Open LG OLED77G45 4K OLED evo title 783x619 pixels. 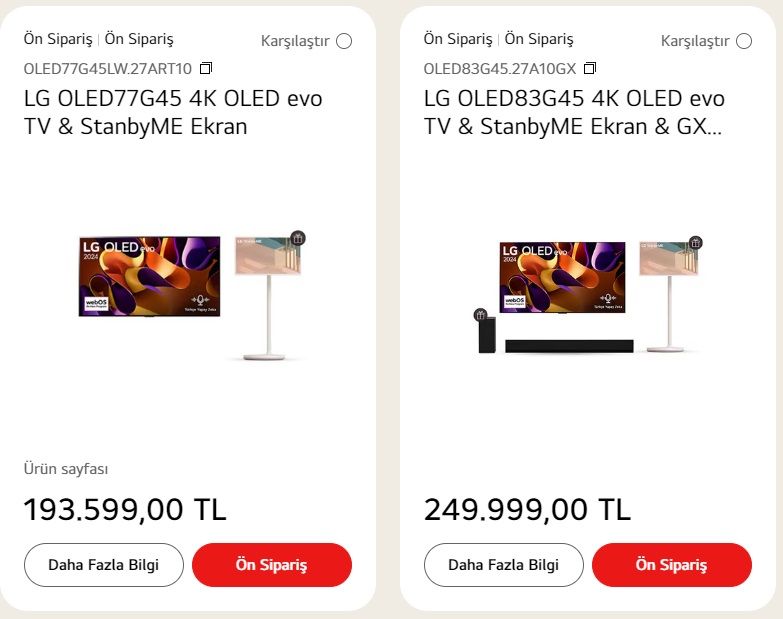[173, 112]
